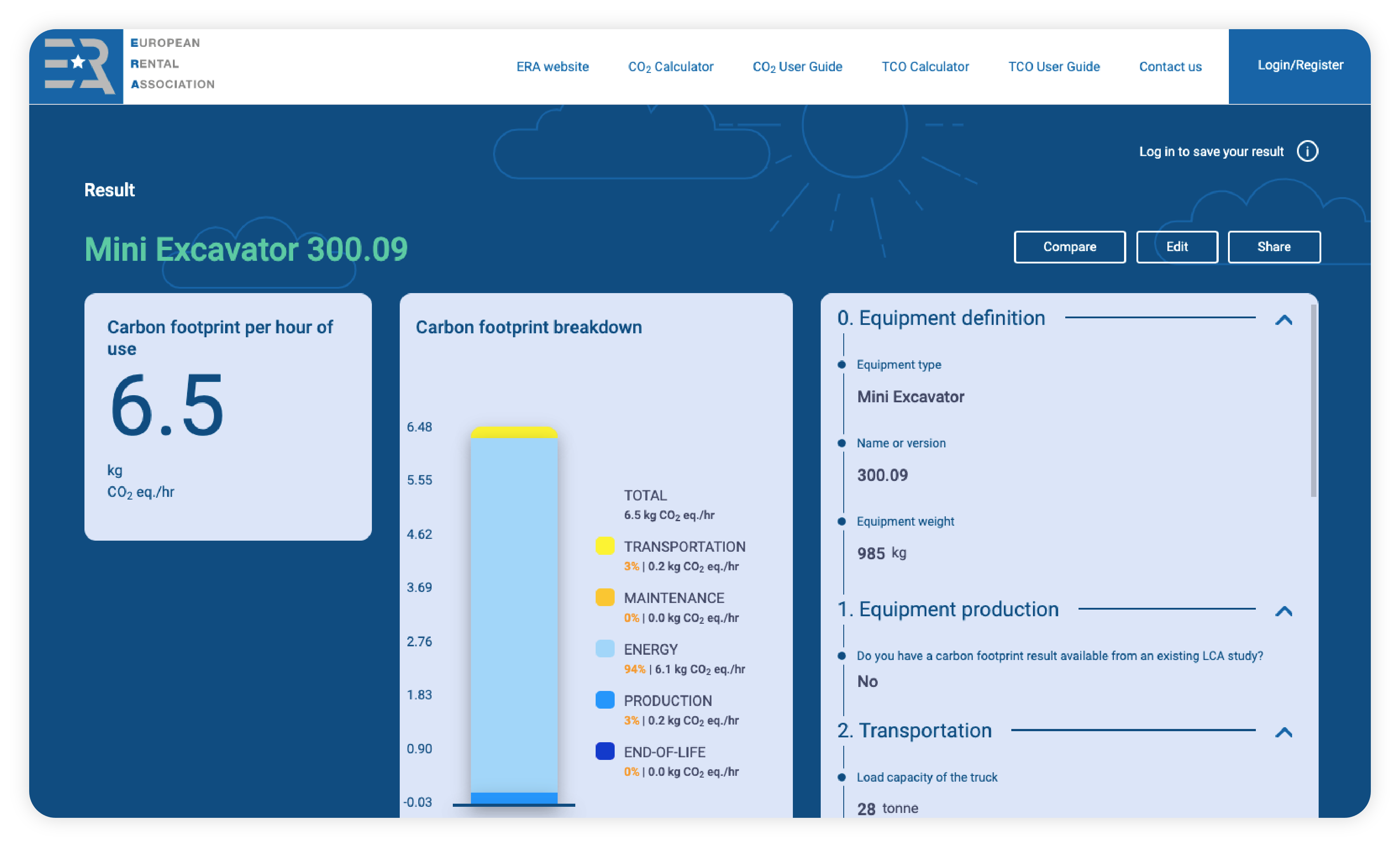Click the orange Maintenance legend swatch
1400x847 pixels.
pos(604,597)
